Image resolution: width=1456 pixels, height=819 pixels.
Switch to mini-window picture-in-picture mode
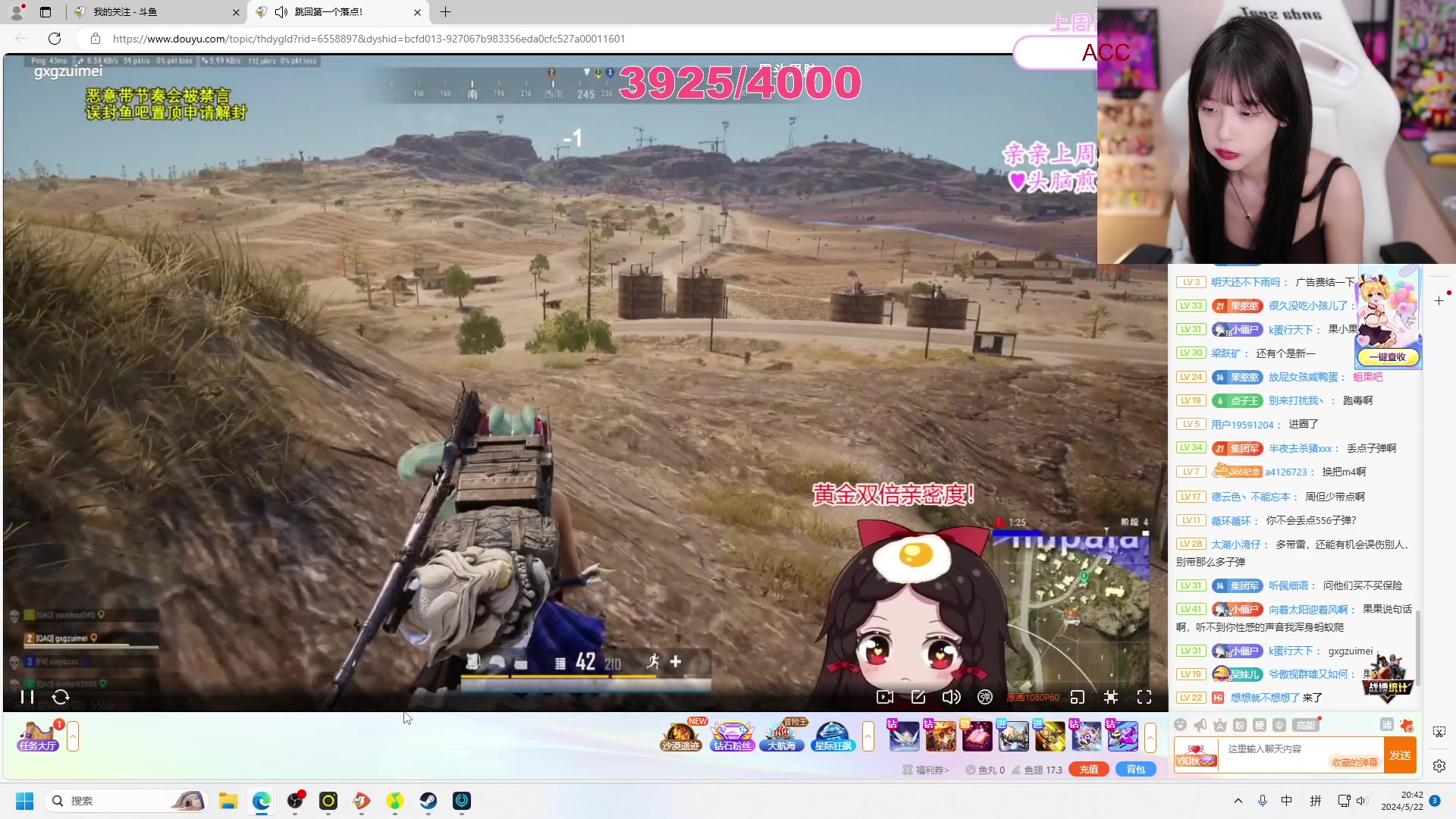(x=1078, y=697)
